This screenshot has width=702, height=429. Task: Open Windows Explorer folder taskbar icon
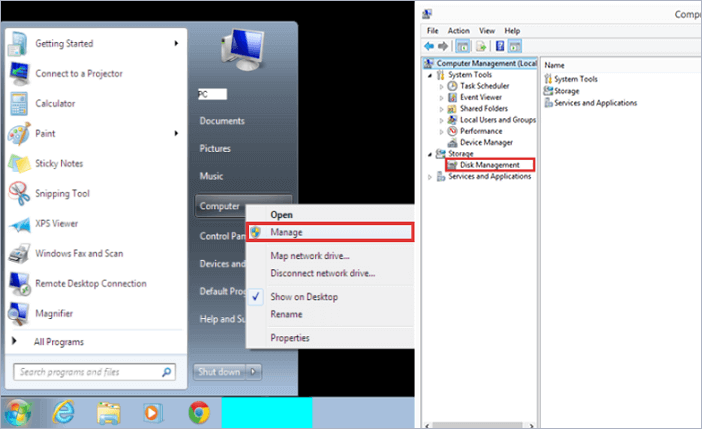[x=109, y=412]
